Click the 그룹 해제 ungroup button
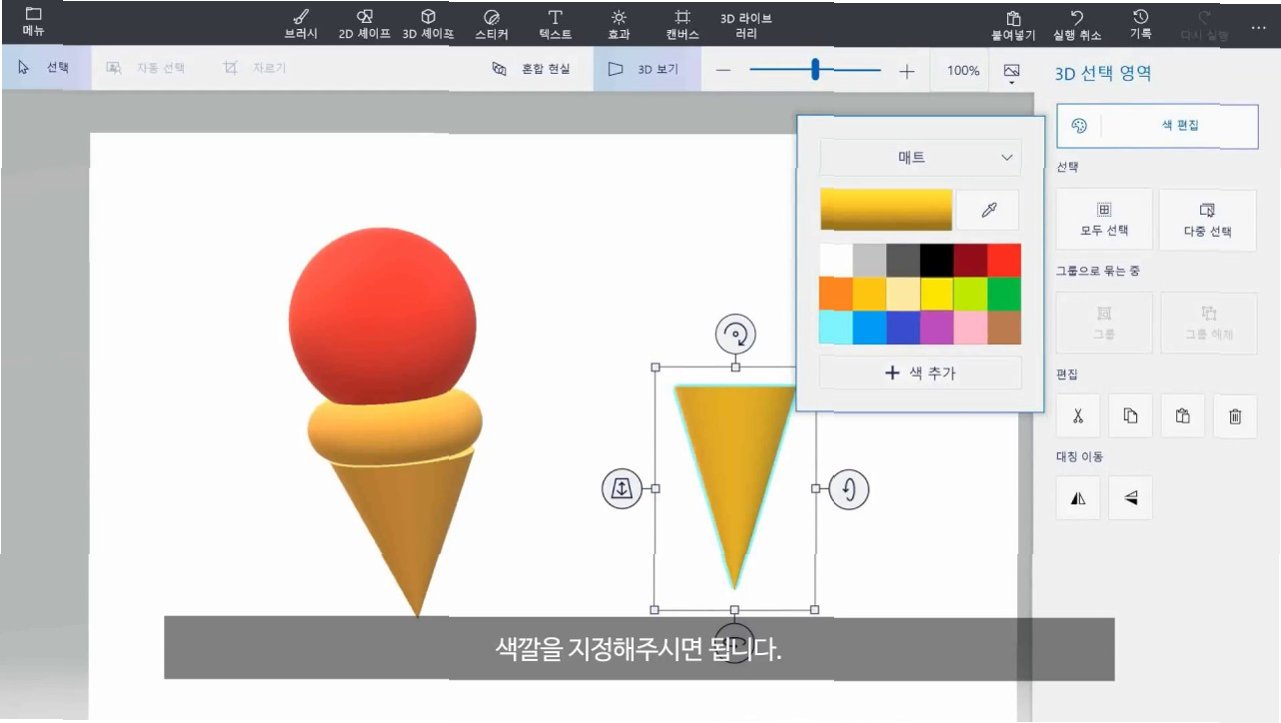This screenshot has width=1281, height=723. 1207,322
